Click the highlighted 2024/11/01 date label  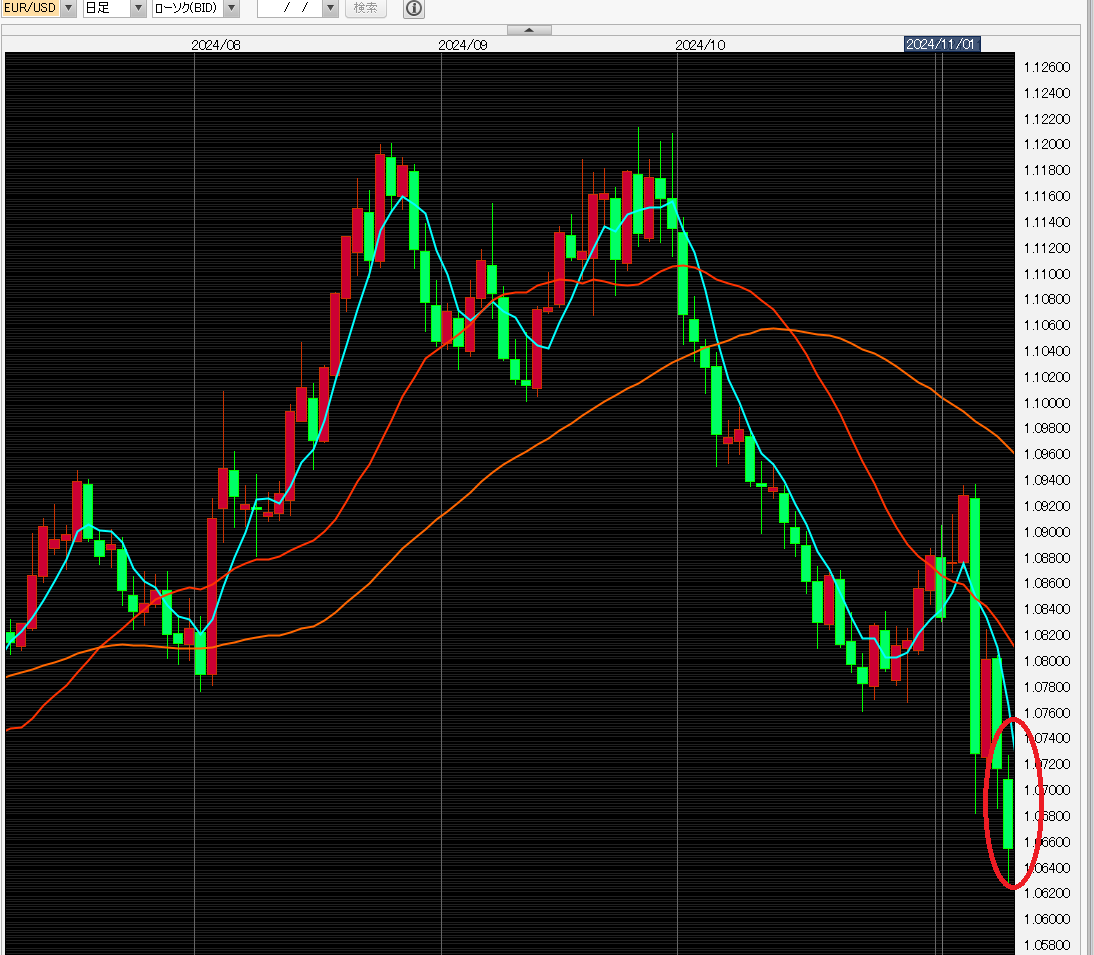[x=941, y=45]
